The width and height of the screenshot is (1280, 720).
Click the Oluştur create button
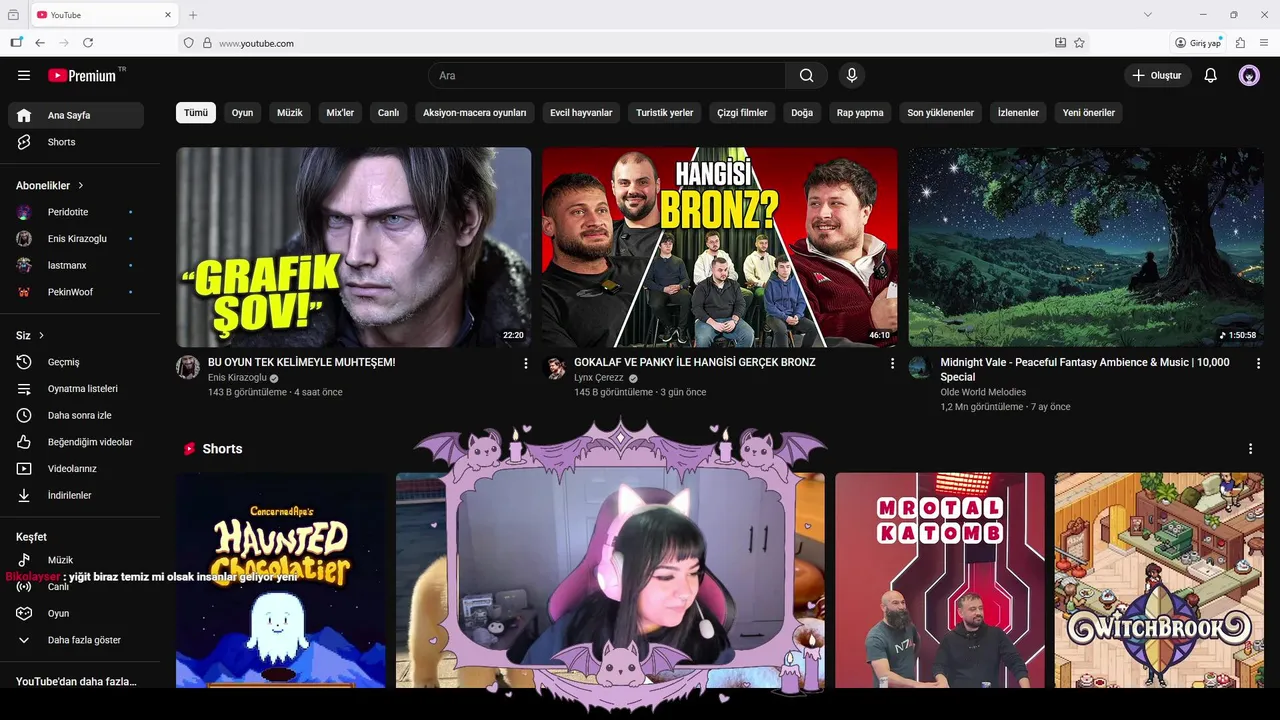click(1157, 75)
